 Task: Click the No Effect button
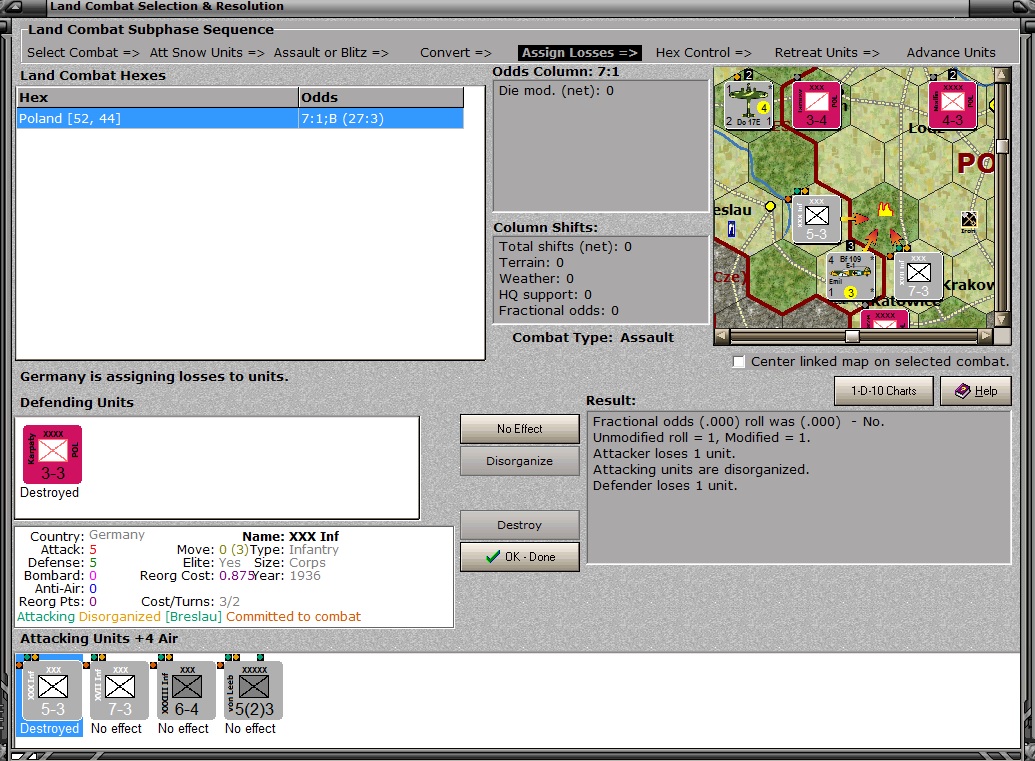click(x=519, y=429)
